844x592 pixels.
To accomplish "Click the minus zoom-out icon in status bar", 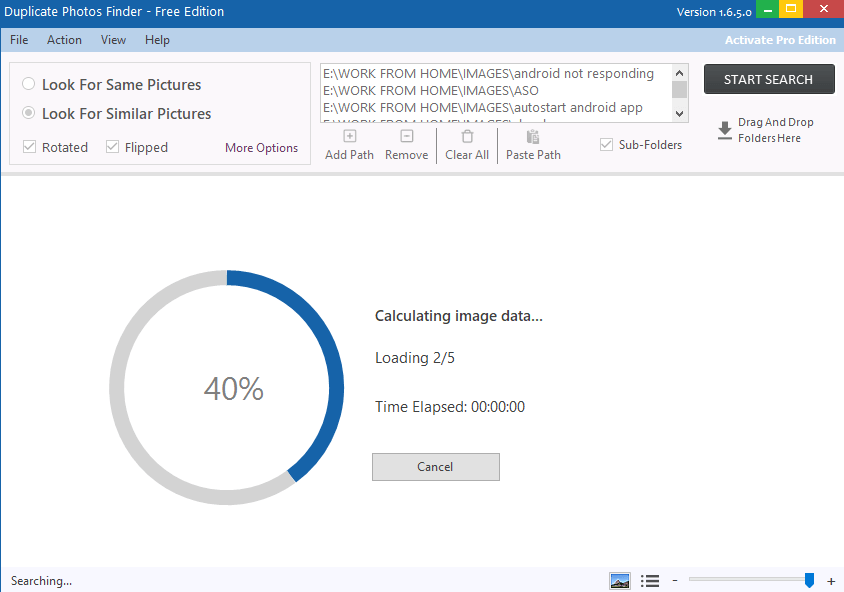I will 675,580.
